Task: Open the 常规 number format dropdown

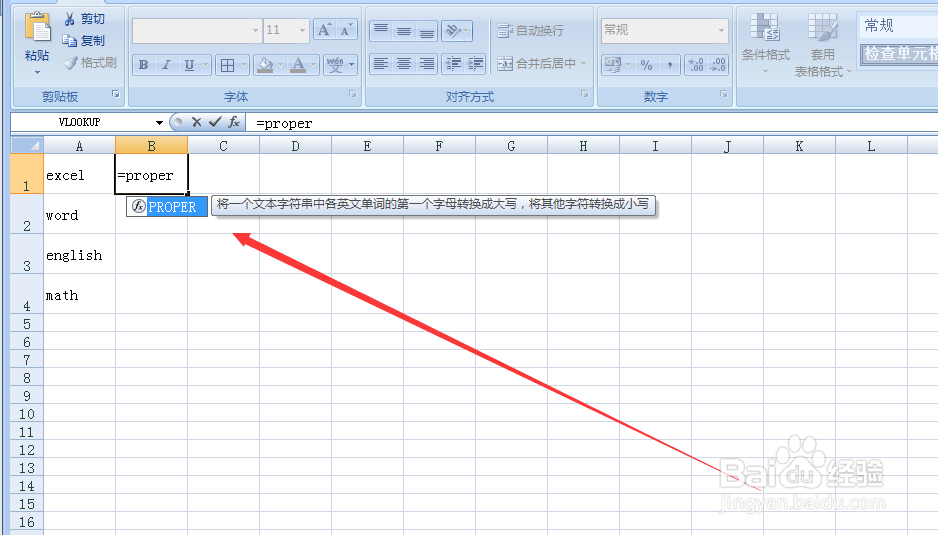Action: pyautogui.click(x=721, y=30)
